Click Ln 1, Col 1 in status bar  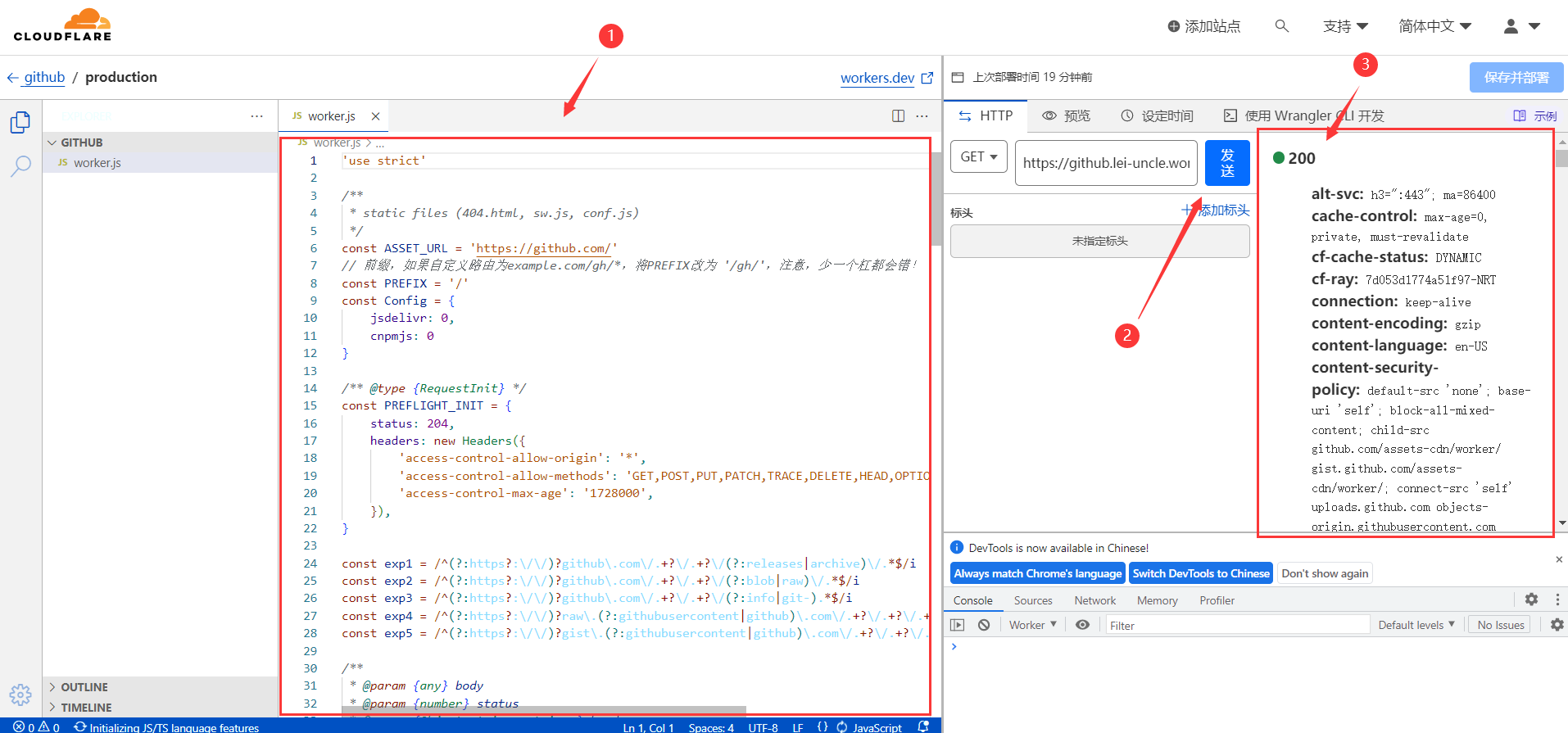(648, 727)
